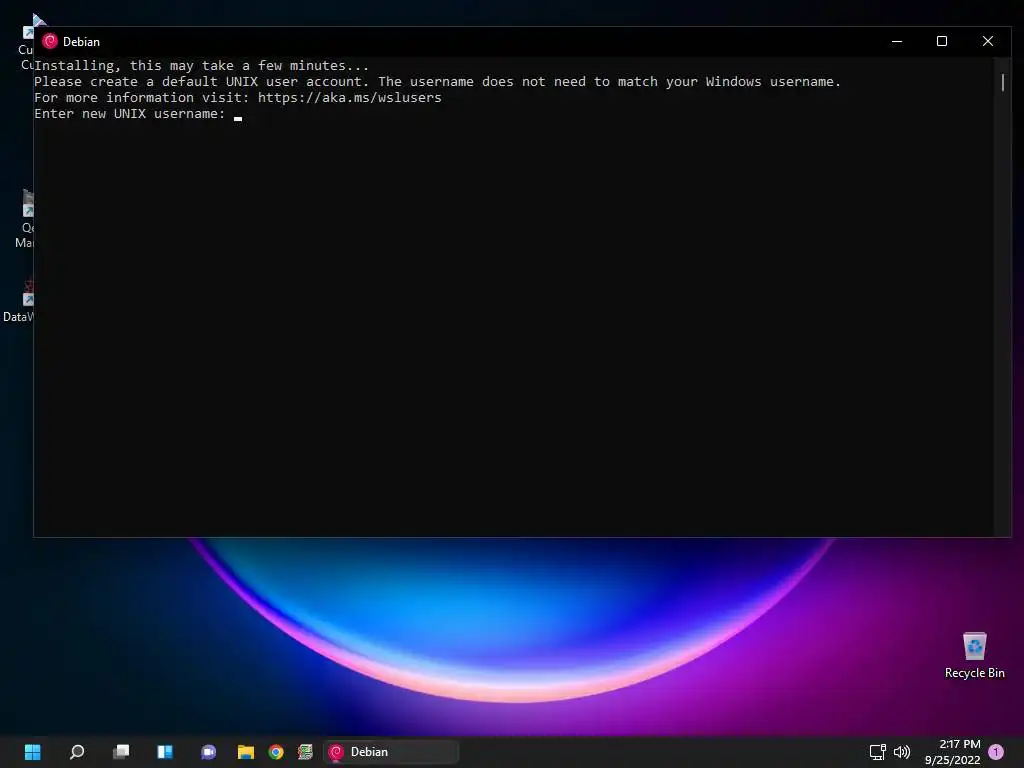The height and width of the screenshot is (768, 1024).
Task: Minimize the Debian window
Action: click(897, 41)
